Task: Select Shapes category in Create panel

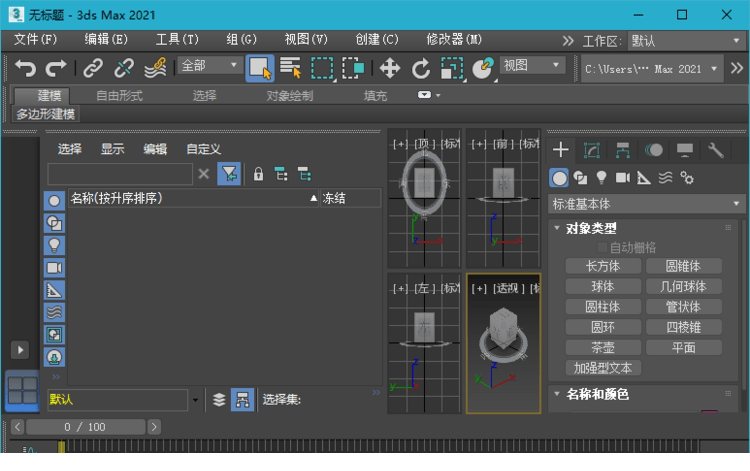Action: [x=580, y=178]
